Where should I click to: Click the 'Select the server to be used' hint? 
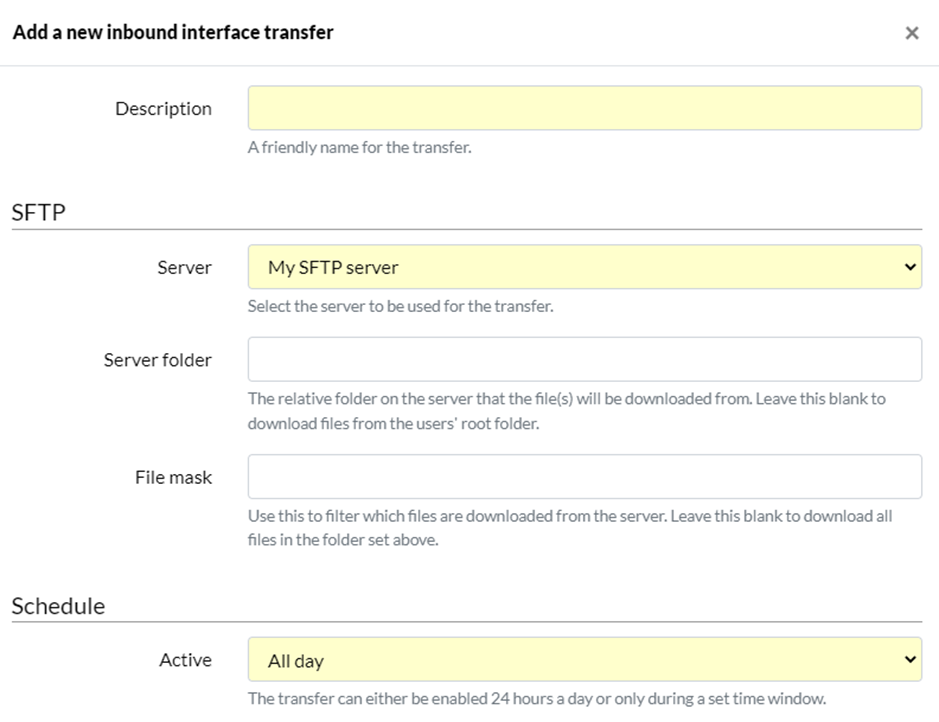tap(400, 306)
